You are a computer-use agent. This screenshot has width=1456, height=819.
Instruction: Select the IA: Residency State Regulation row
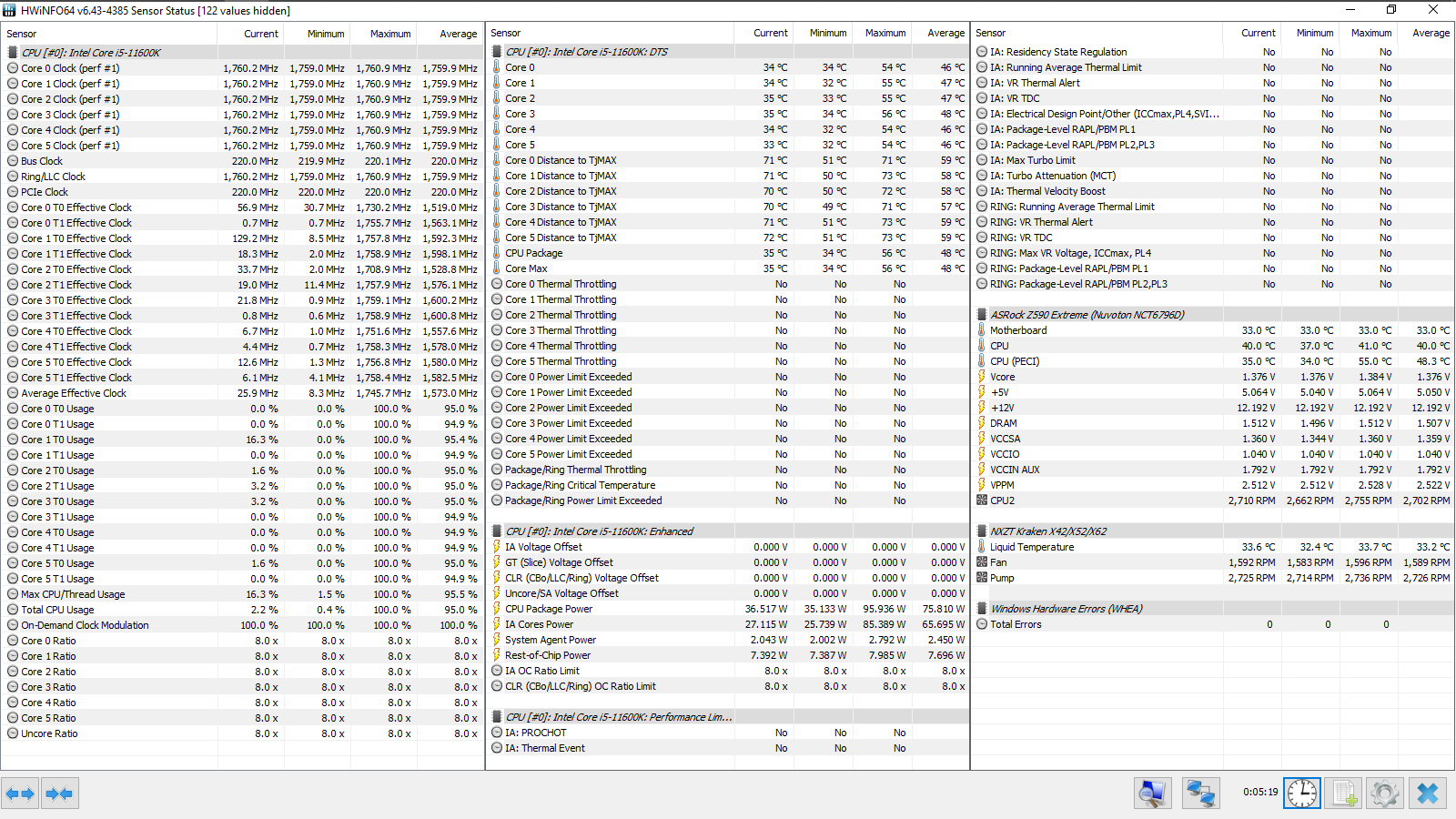coord(1213,52)
